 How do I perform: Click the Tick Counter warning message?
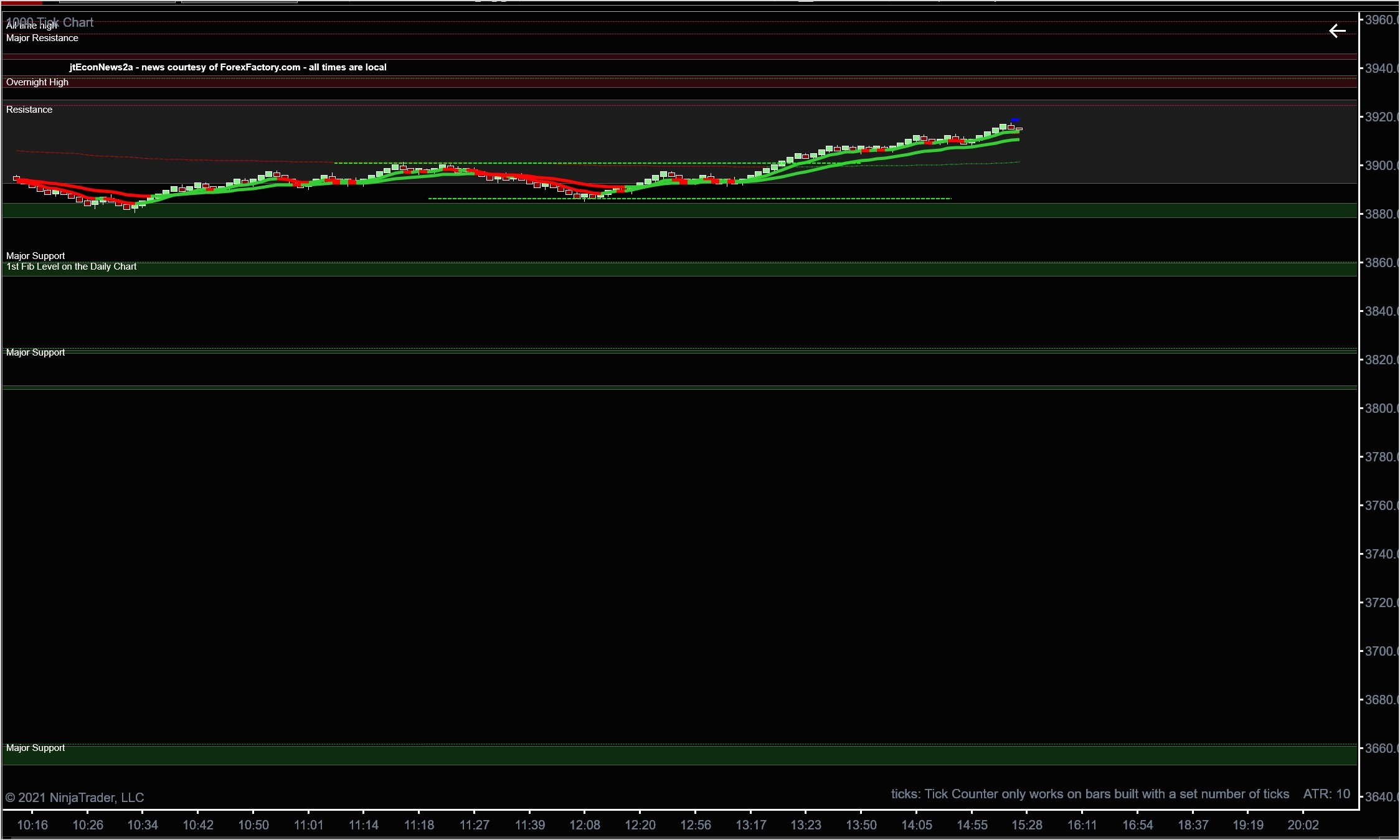1090,794
